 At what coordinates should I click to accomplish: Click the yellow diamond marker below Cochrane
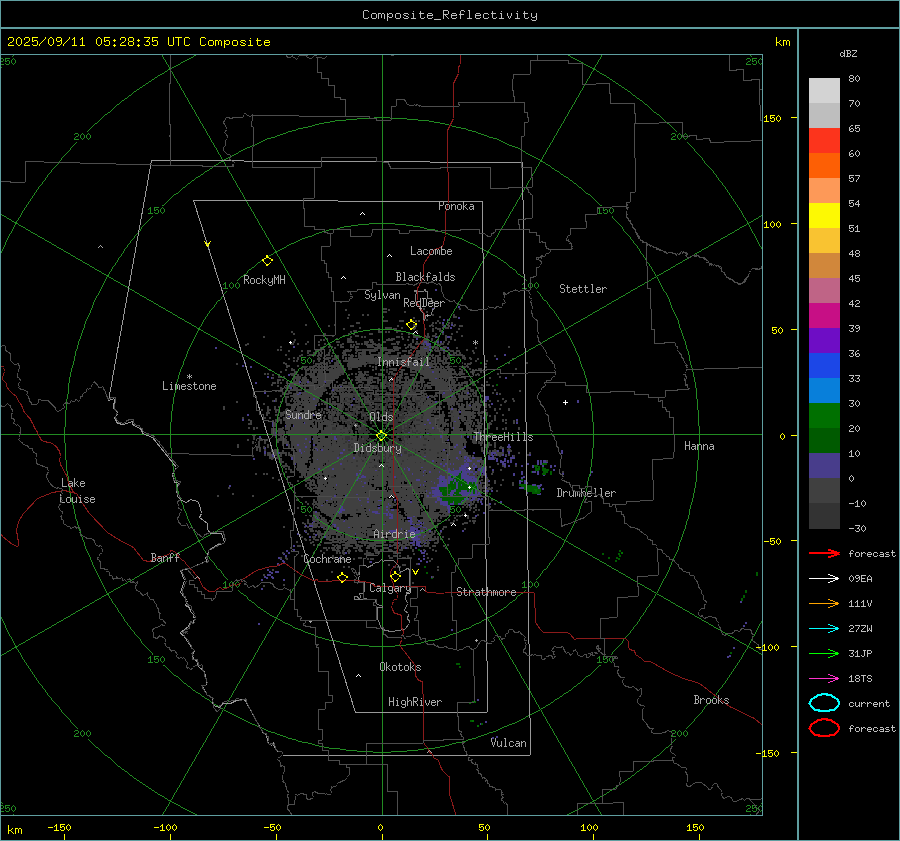coord(342,578)
